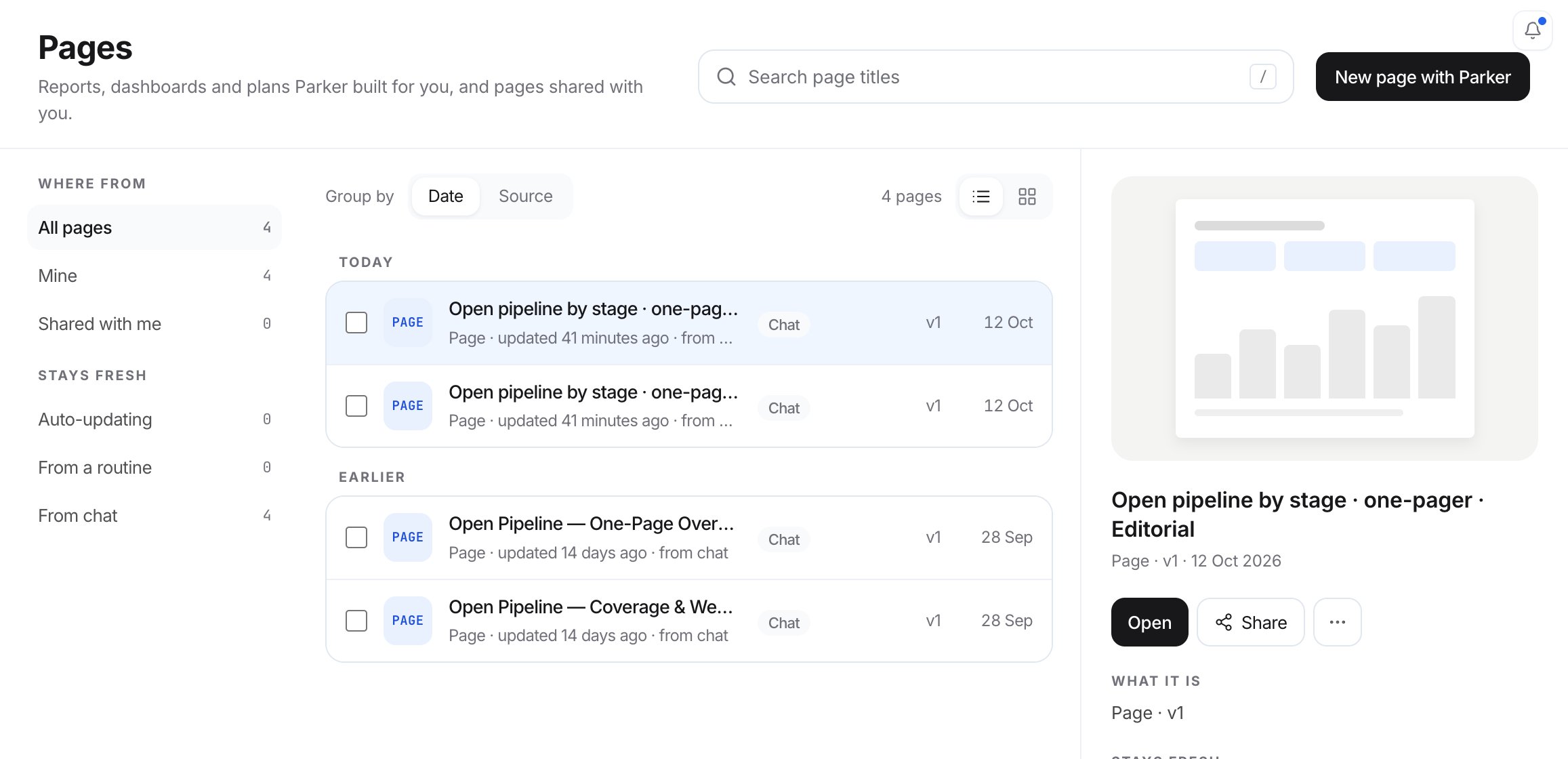Click PAGE badge on Open Pipeline — Coverage row
The width and height of the screenshot is (1568, 759).
click(408, 621)
